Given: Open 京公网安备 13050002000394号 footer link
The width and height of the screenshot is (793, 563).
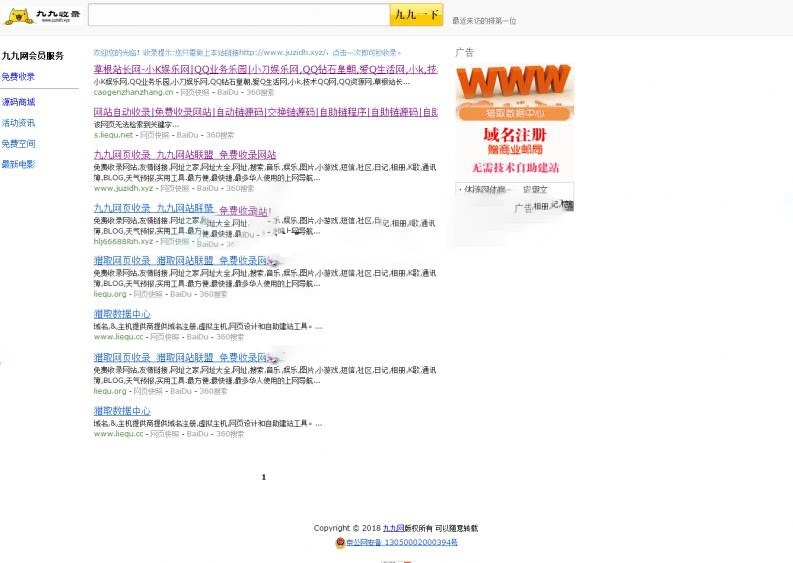Looking at the screenshot, I should 402,542.
